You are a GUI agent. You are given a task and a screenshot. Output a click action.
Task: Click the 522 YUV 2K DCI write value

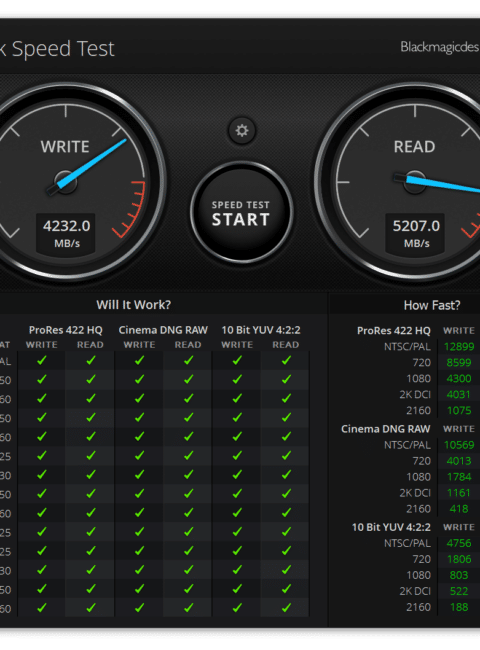tap(459, 591)
